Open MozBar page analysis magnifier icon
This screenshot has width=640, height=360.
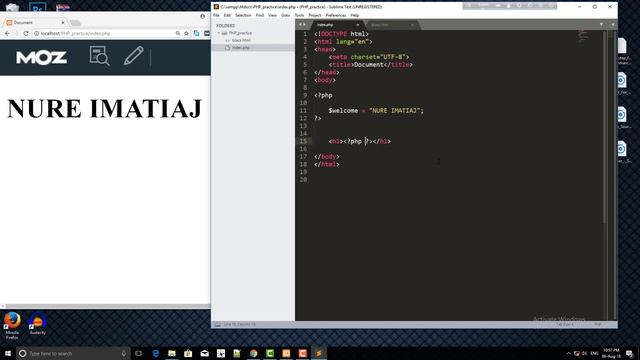tap(100, 56)
